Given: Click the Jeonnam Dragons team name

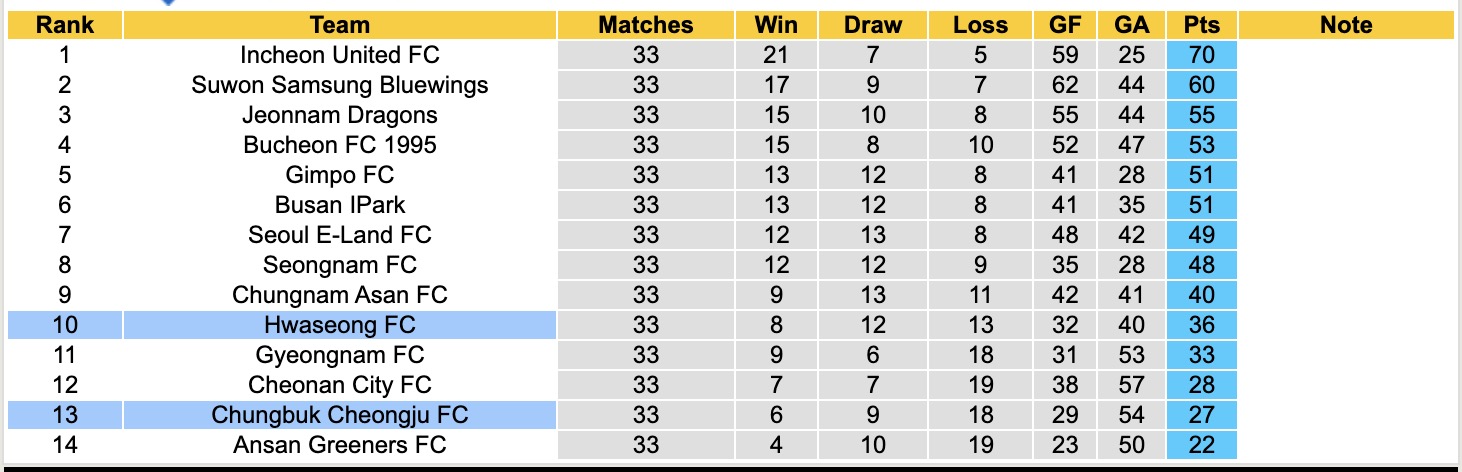Looking at the screenshot, I should [340, 115].
